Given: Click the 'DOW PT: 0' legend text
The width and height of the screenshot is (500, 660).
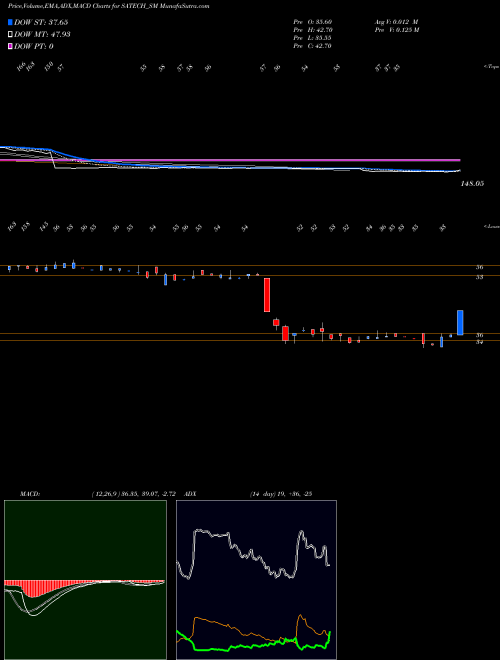Looking at the screenshot, I should point(34,47).
